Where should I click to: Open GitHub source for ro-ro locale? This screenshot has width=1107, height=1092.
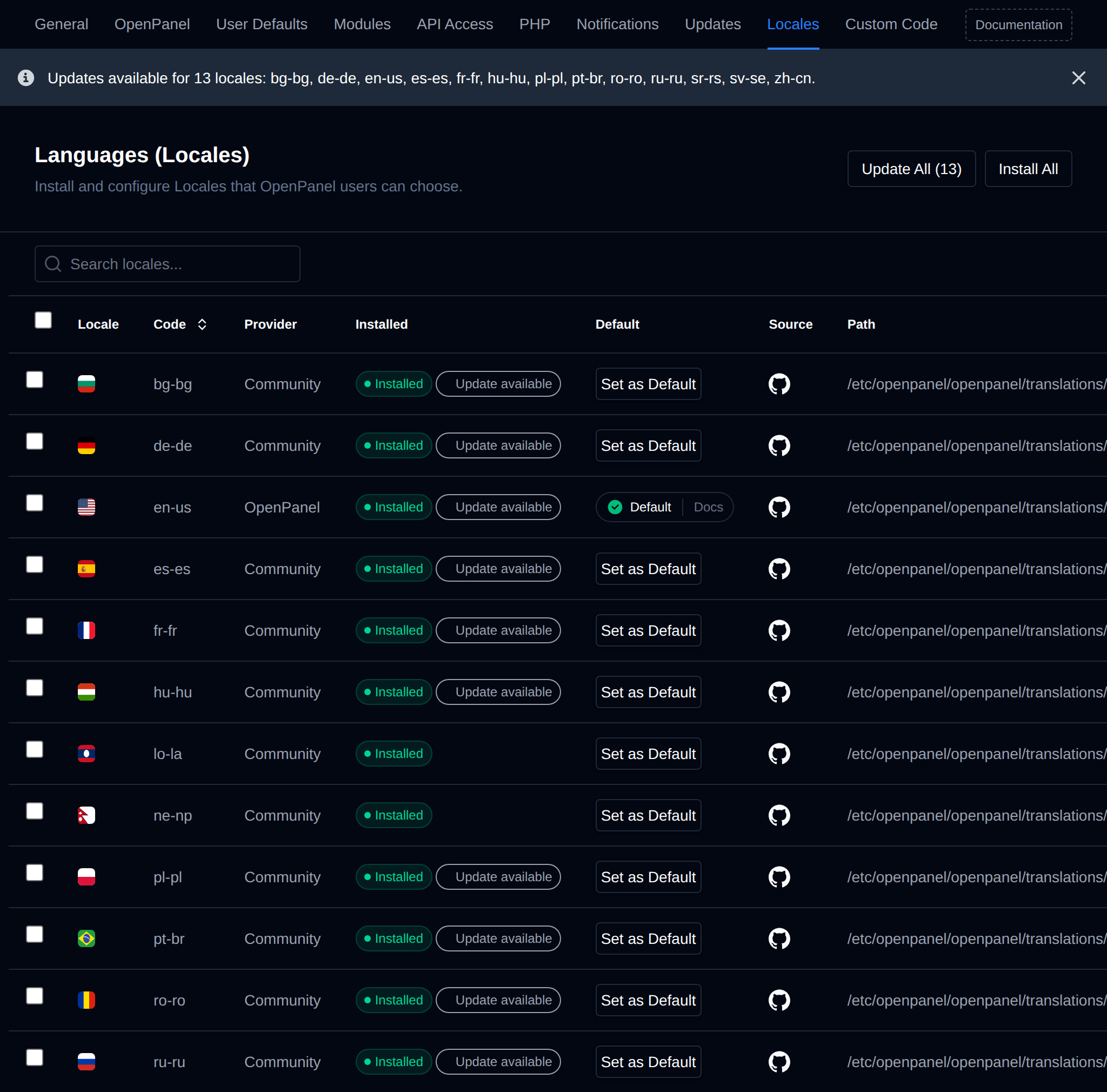point(779,1000)
